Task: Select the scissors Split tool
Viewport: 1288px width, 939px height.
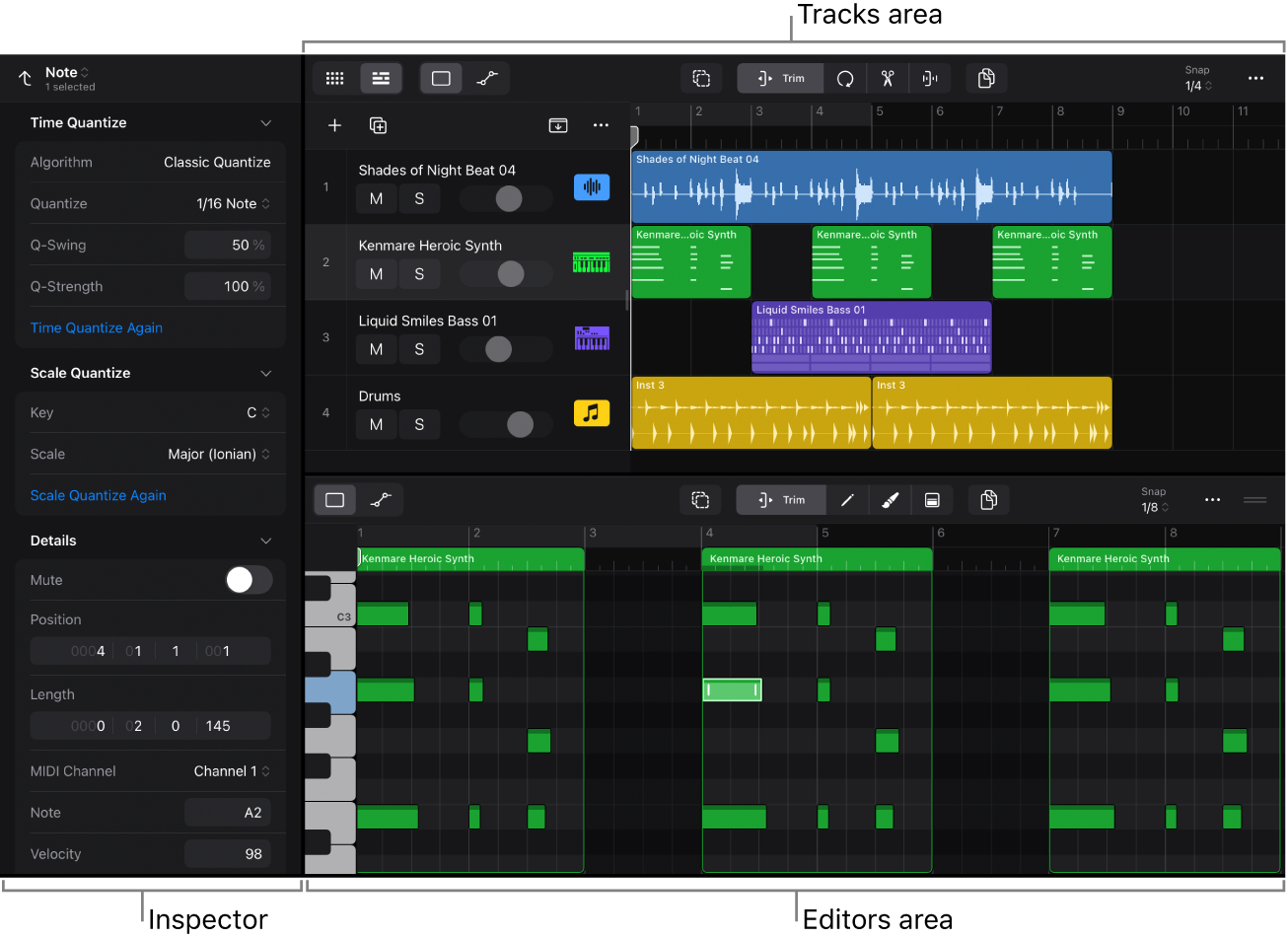Action: point(887,78)
